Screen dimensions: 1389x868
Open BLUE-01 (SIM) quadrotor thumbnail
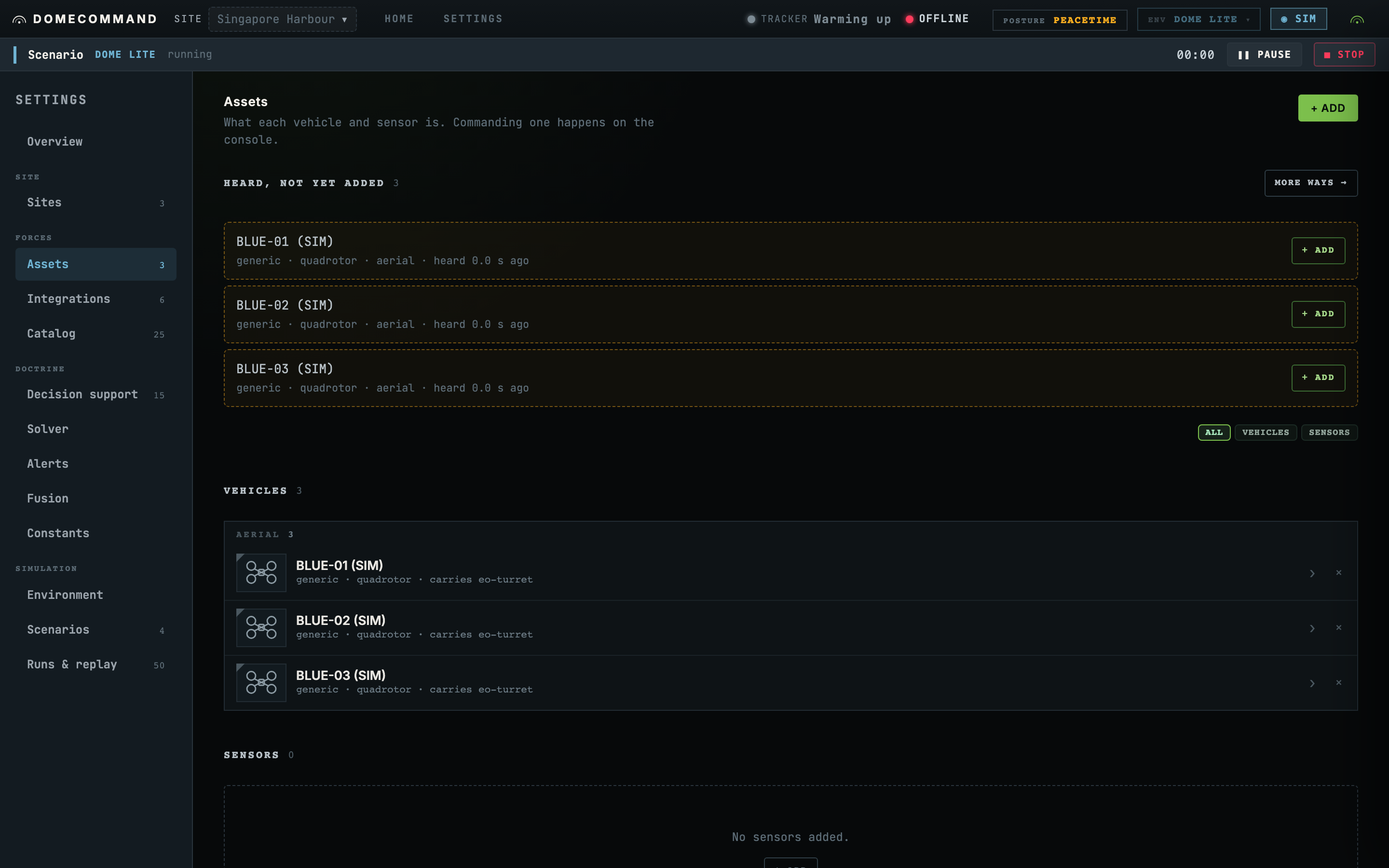tap(261, 572)
